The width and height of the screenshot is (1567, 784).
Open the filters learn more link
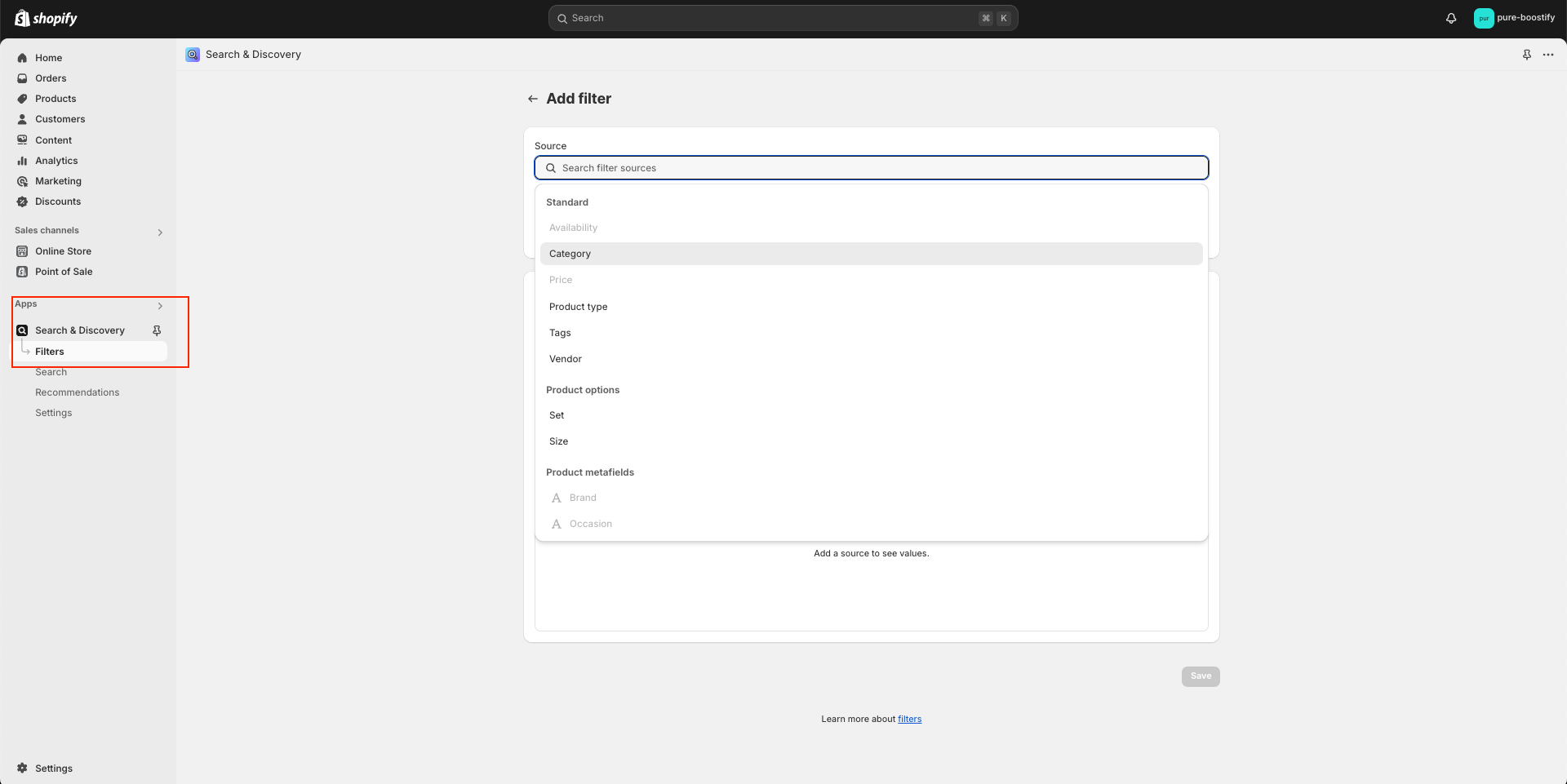[x=909, y=719]
